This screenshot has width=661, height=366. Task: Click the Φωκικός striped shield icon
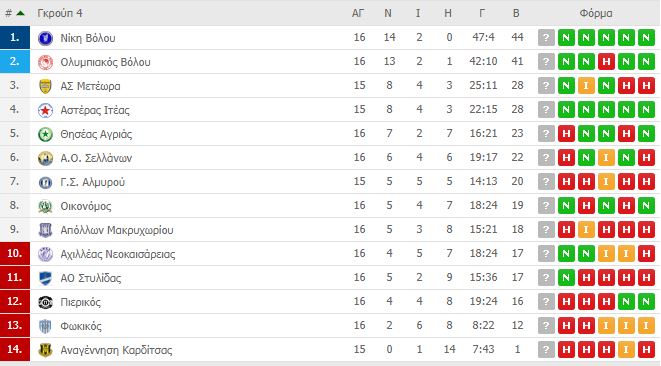(x=45, y=326)
